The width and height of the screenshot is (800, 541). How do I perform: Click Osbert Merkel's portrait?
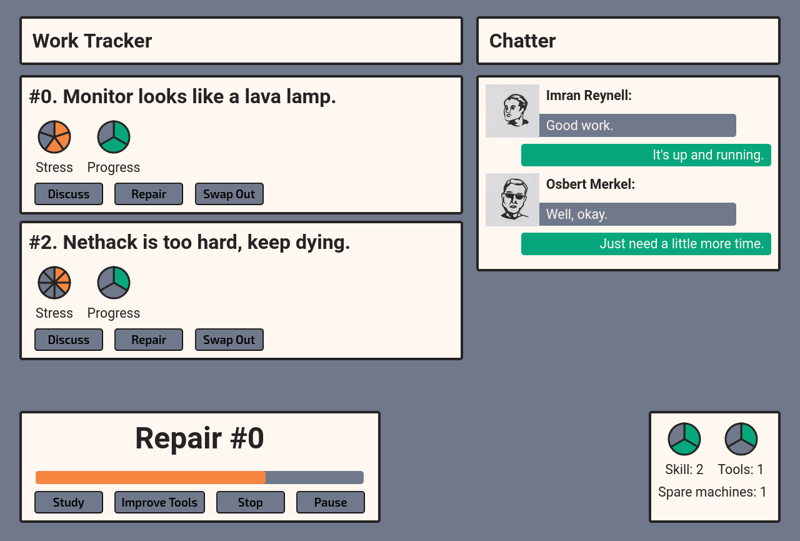[512, 200]
